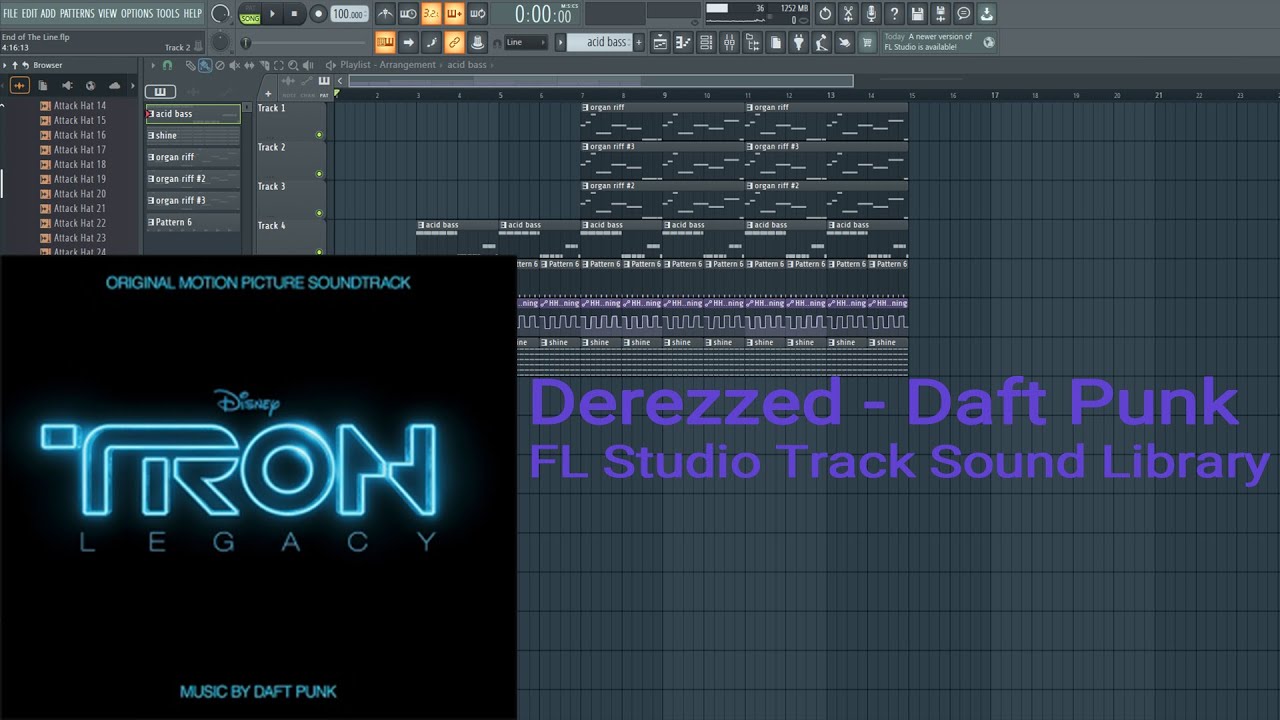The width and height of the screenshot is (1280, 720).
Task: Click the undo history circular arrow icon
Action: click(825, 14)
